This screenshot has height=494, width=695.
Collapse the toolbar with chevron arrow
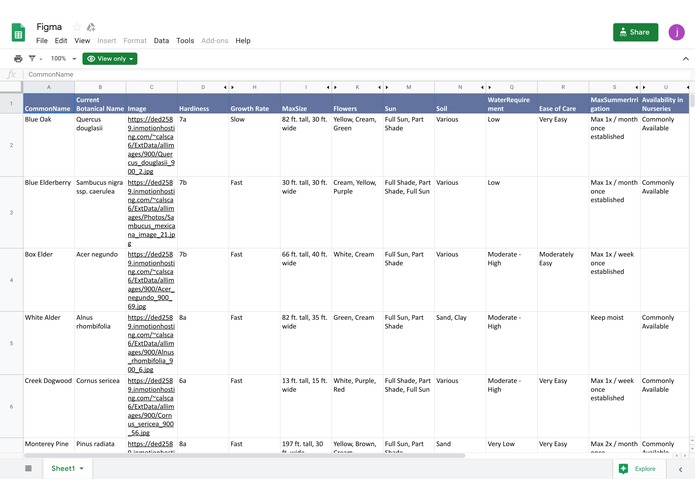tap(685, 58)
